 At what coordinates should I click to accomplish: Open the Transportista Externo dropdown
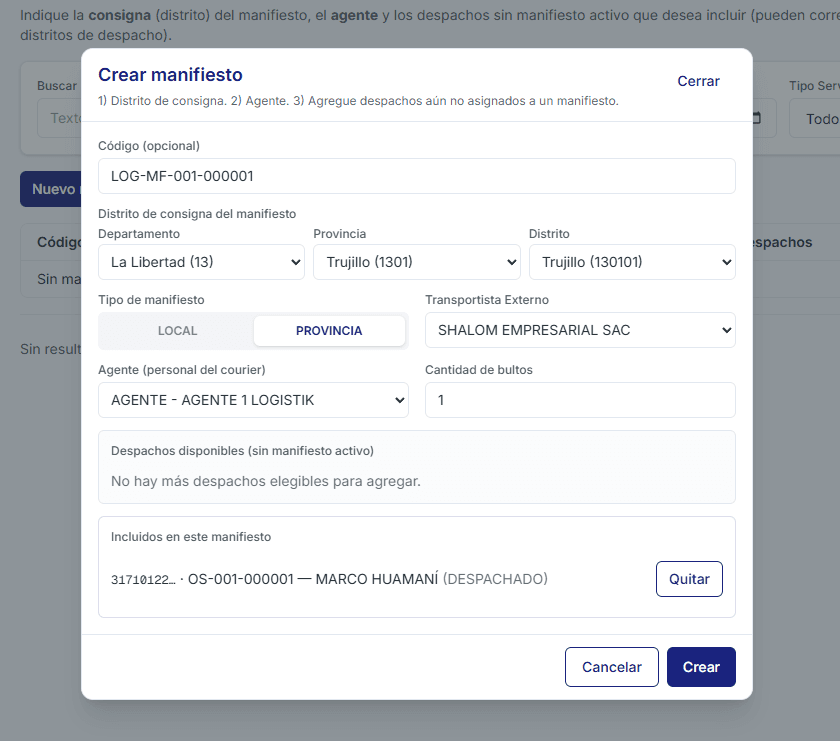[x=579, y=330]
